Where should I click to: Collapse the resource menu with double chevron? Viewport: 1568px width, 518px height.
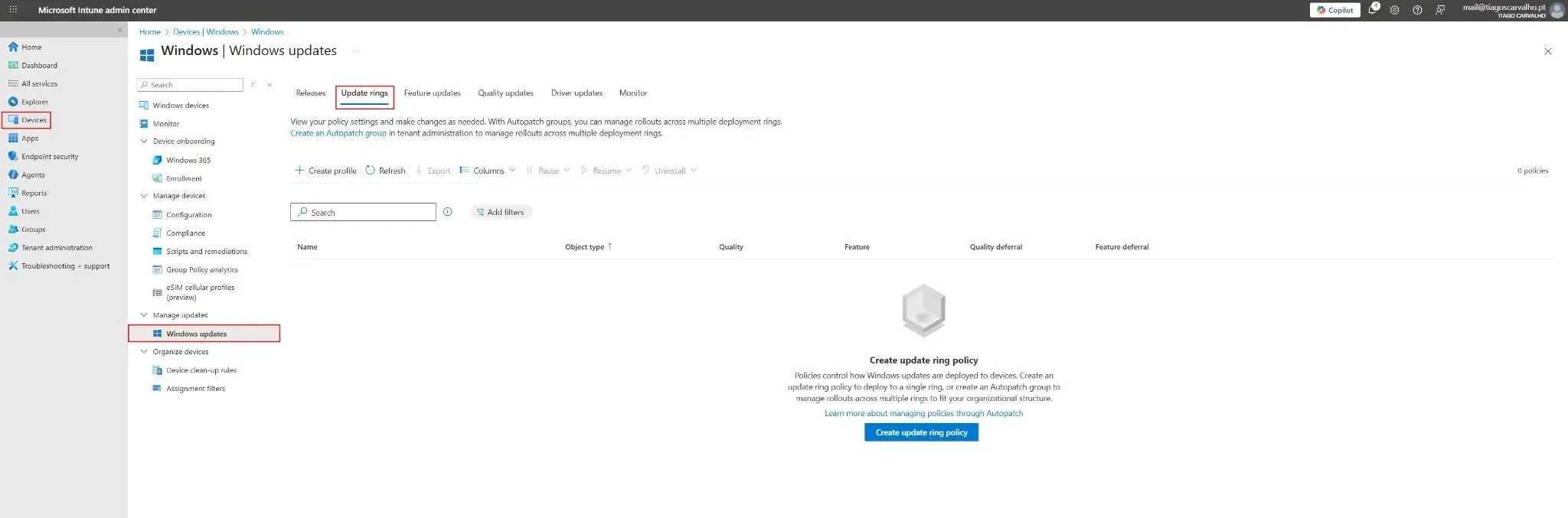click(269, 85)
